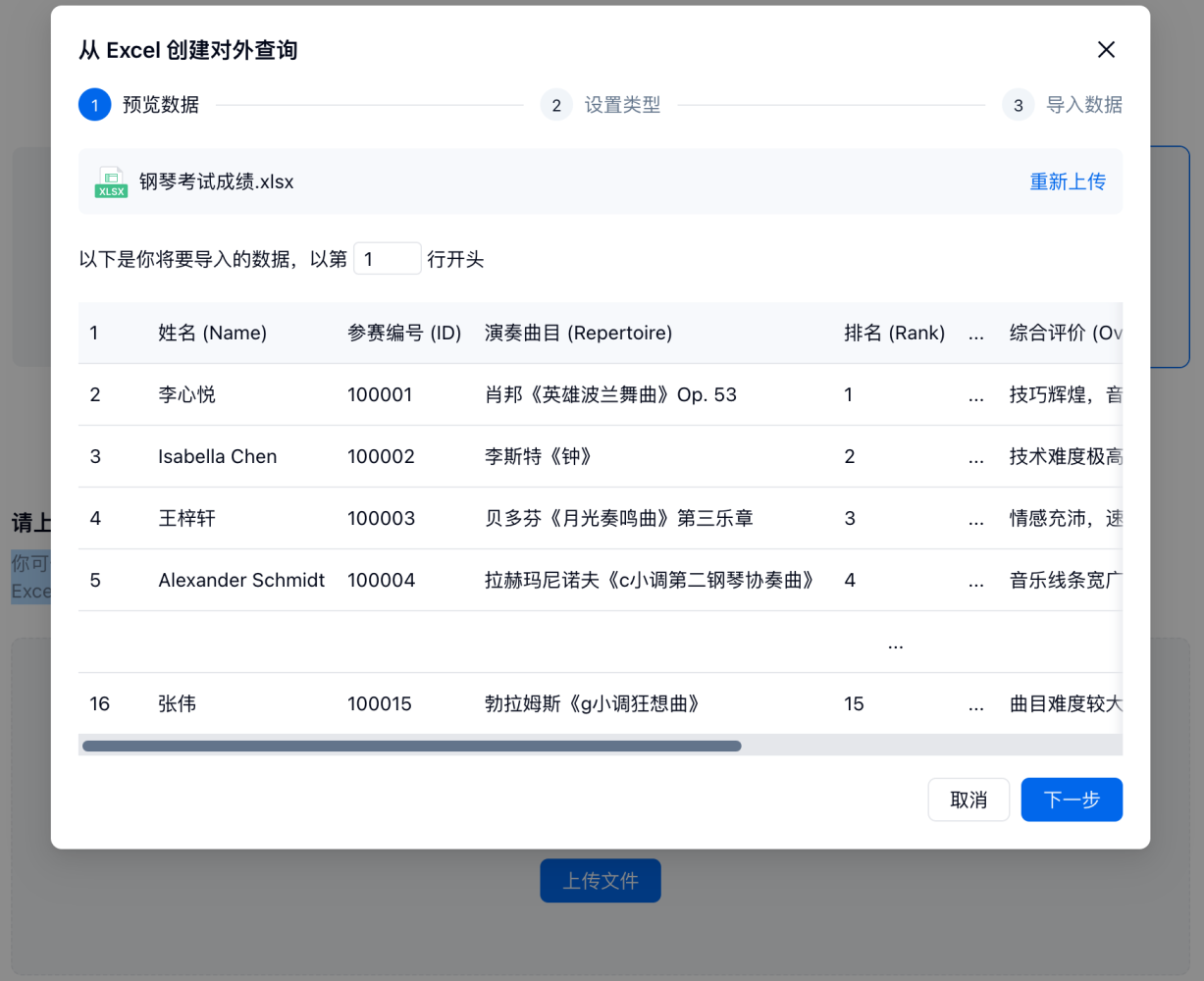1204x981 pixels.
Task: Click ID cell 100003
Action: pos(381,518)
